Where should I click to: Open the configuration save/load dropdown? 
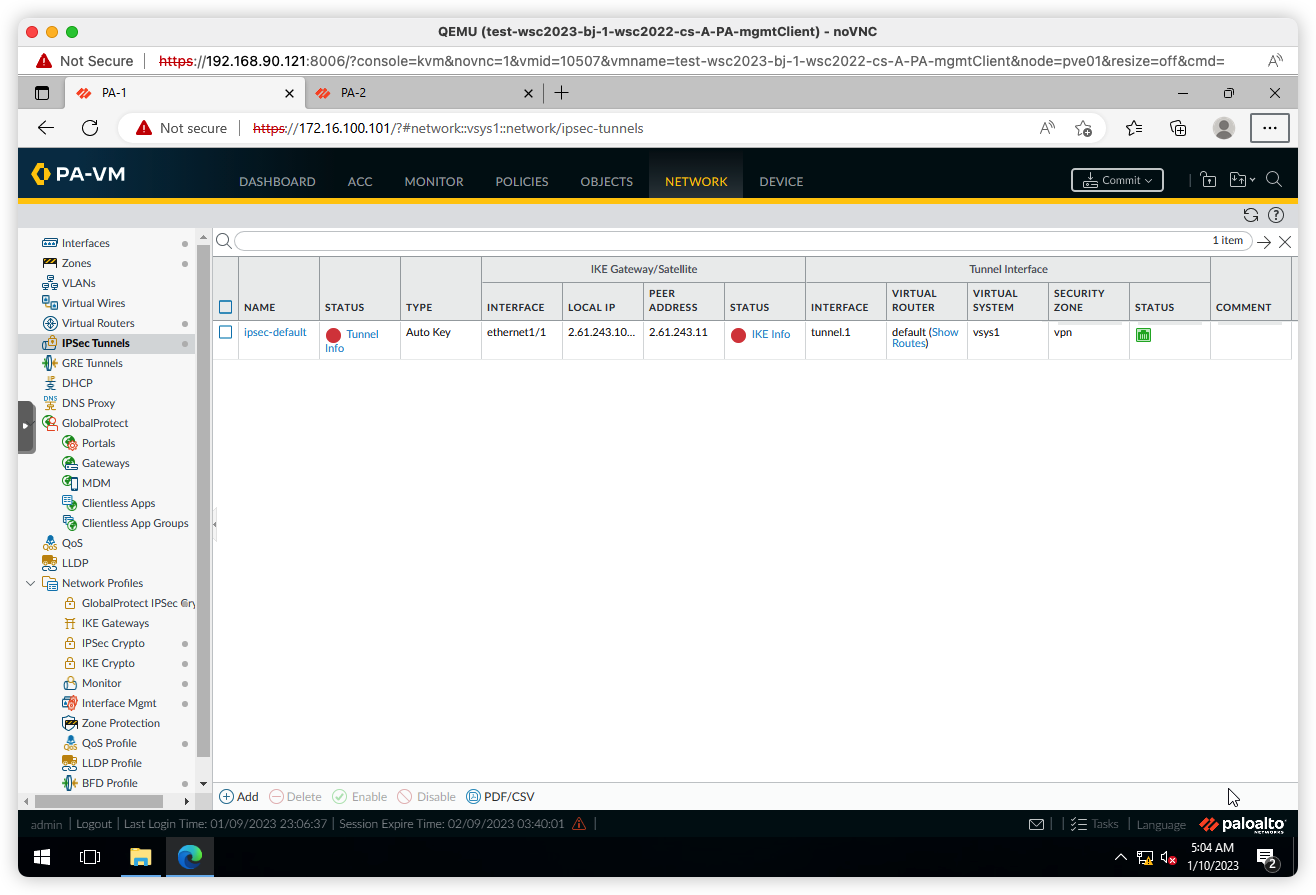[x=1241, y=180]
